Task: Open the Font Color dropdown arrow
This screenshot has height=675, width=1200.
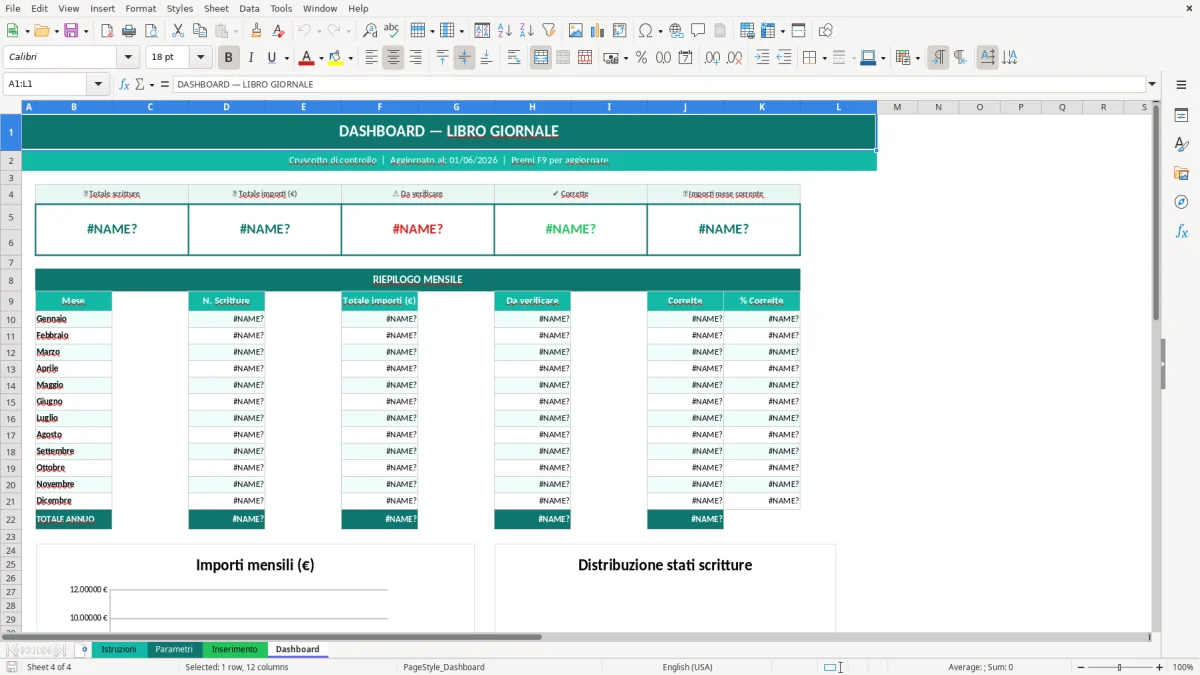Action: click(x=319, y=58)
